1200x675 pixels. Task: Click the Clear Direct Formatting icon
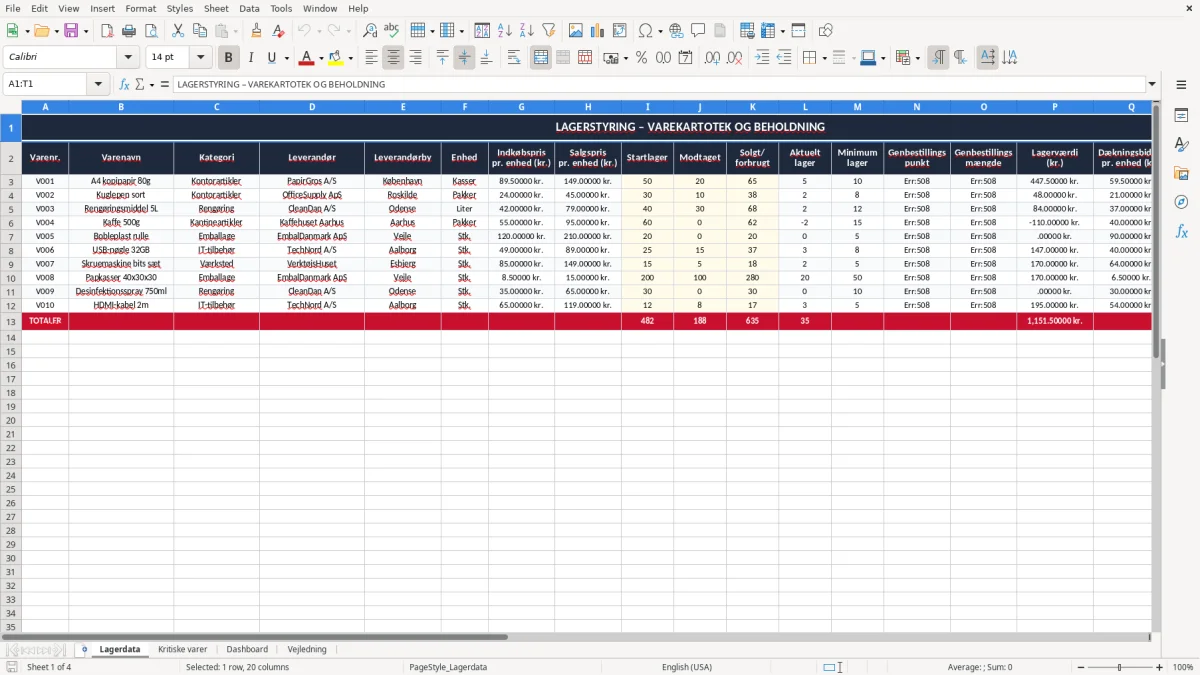click(x=279, y=31)
